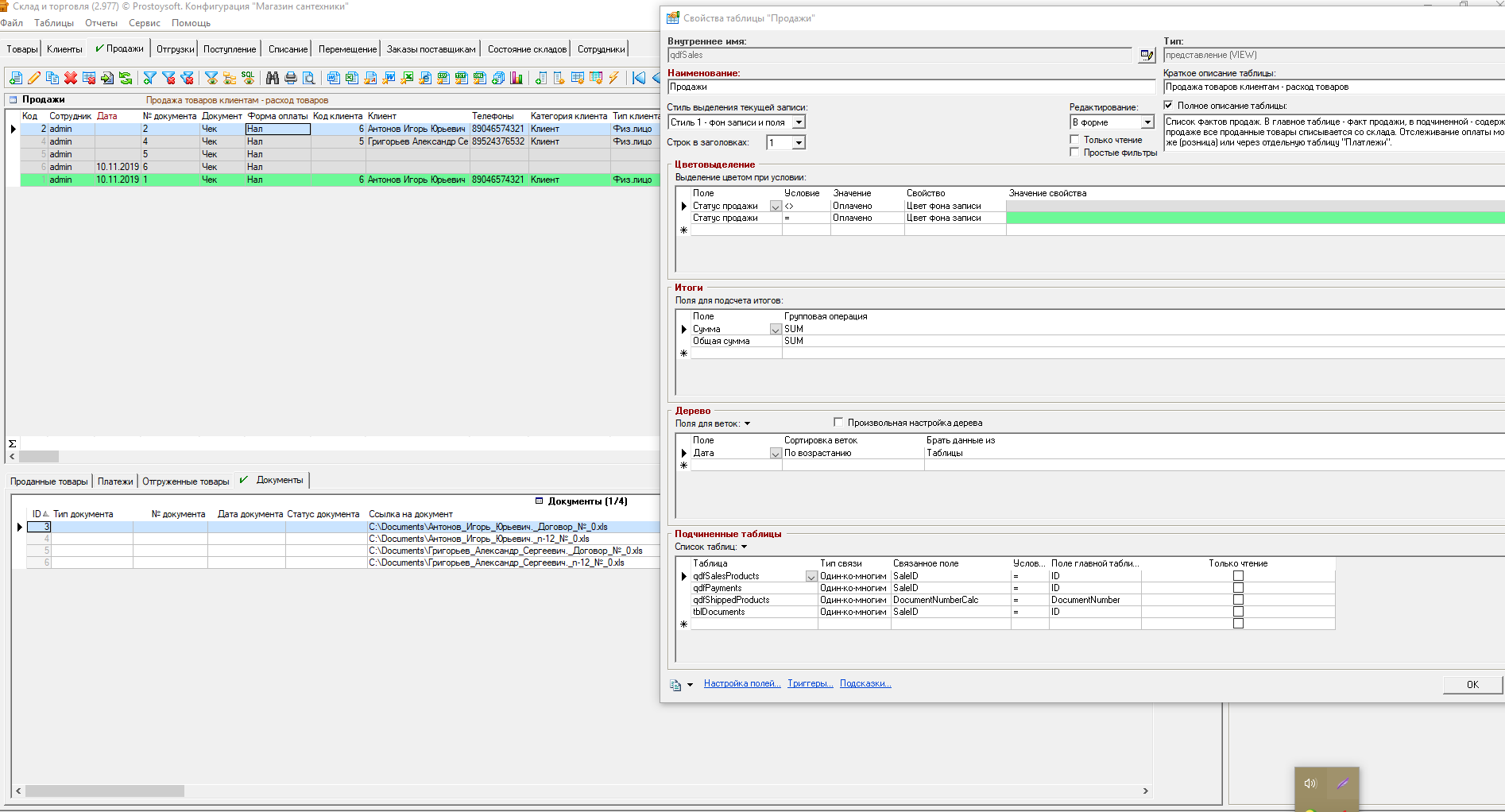The width and height of the screenshot is (1505, 812).
Task: Expand the 'Строк в заголовках' dropdown
Action: click(799, 142)
